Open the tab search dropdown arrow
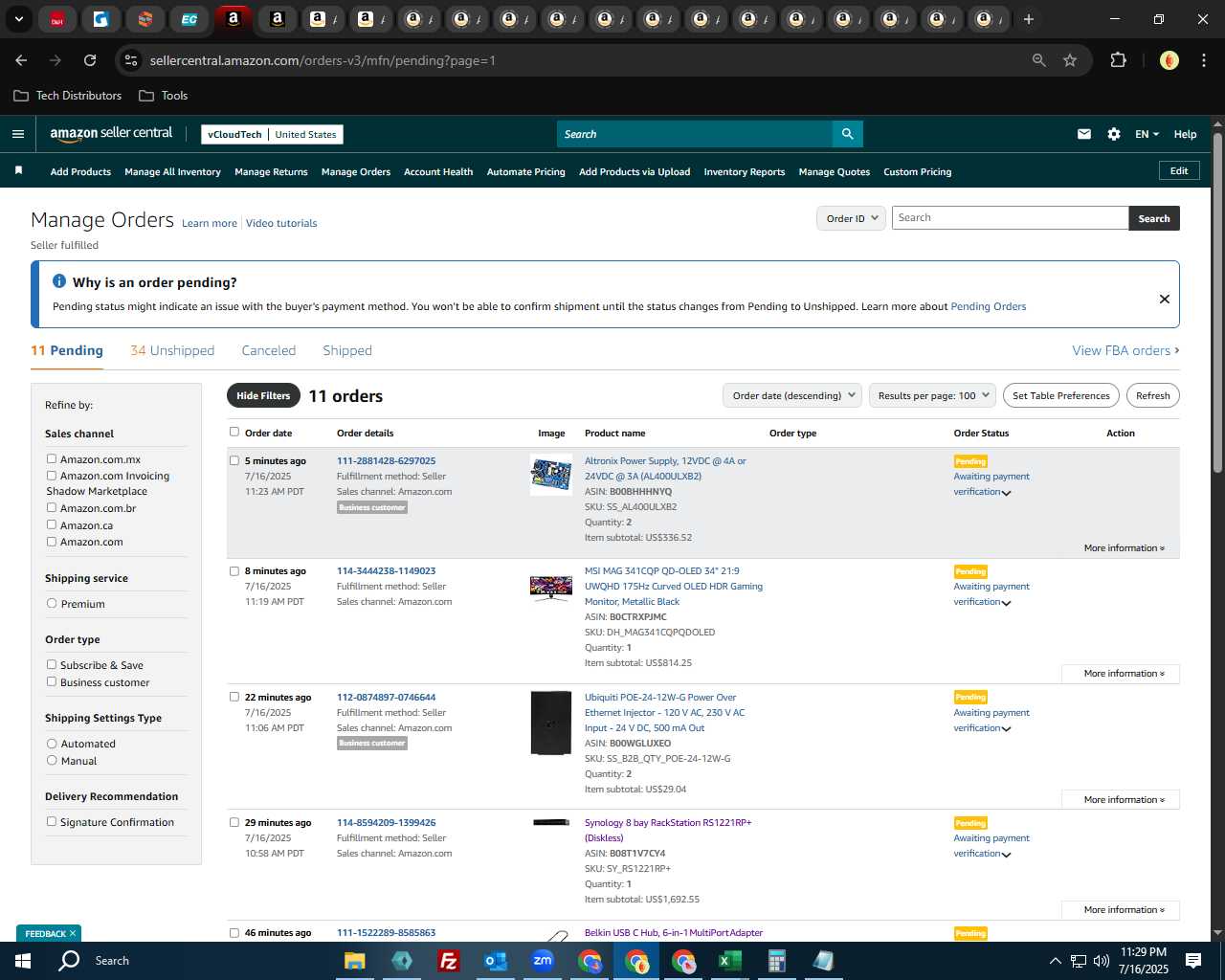 coord(18,19)
